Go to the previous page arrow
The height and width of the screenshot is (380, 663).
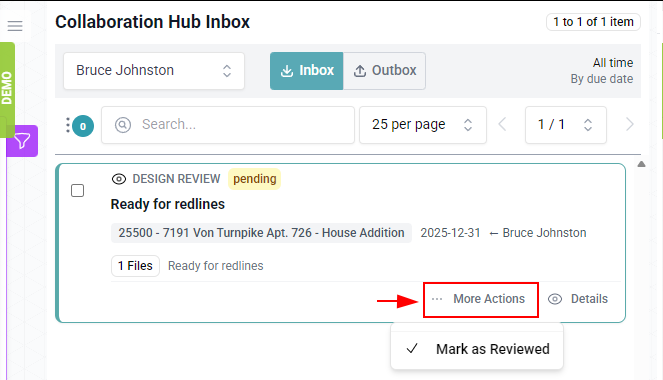coord(502,124)
